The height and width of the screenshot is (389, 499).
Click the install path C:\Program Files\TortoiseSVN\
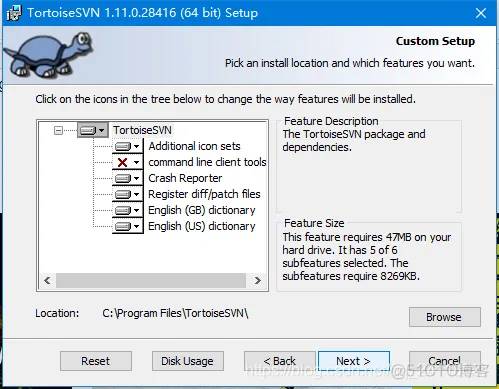[x=175, y=313]
